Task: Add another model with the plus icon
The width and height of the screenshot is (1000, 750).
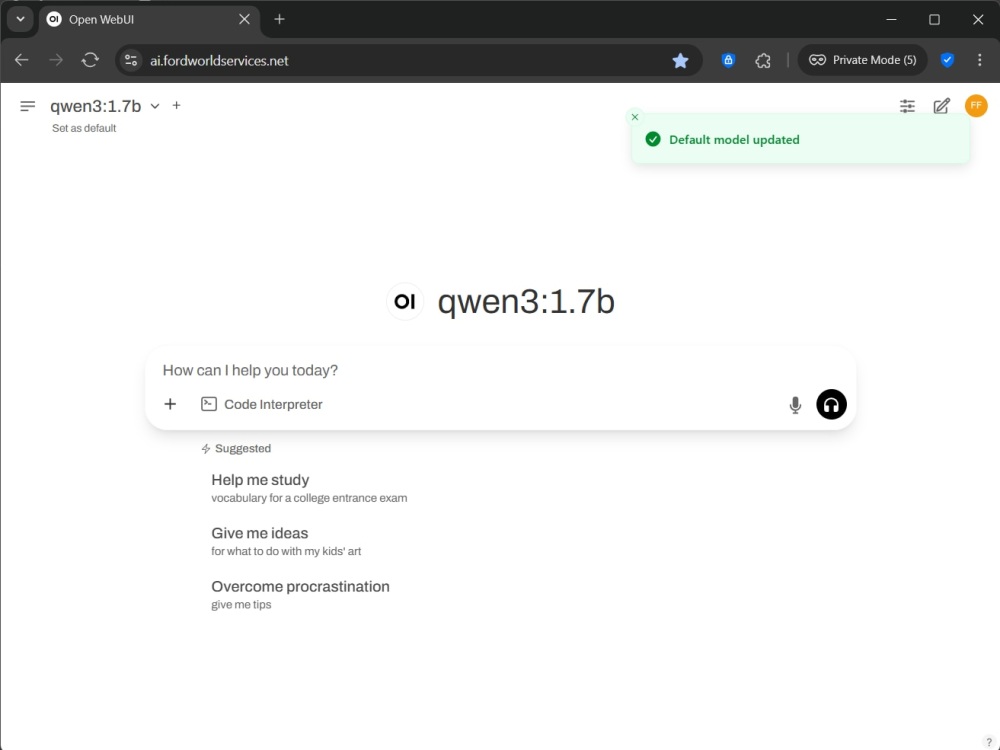Action: (x=177, y=105)
